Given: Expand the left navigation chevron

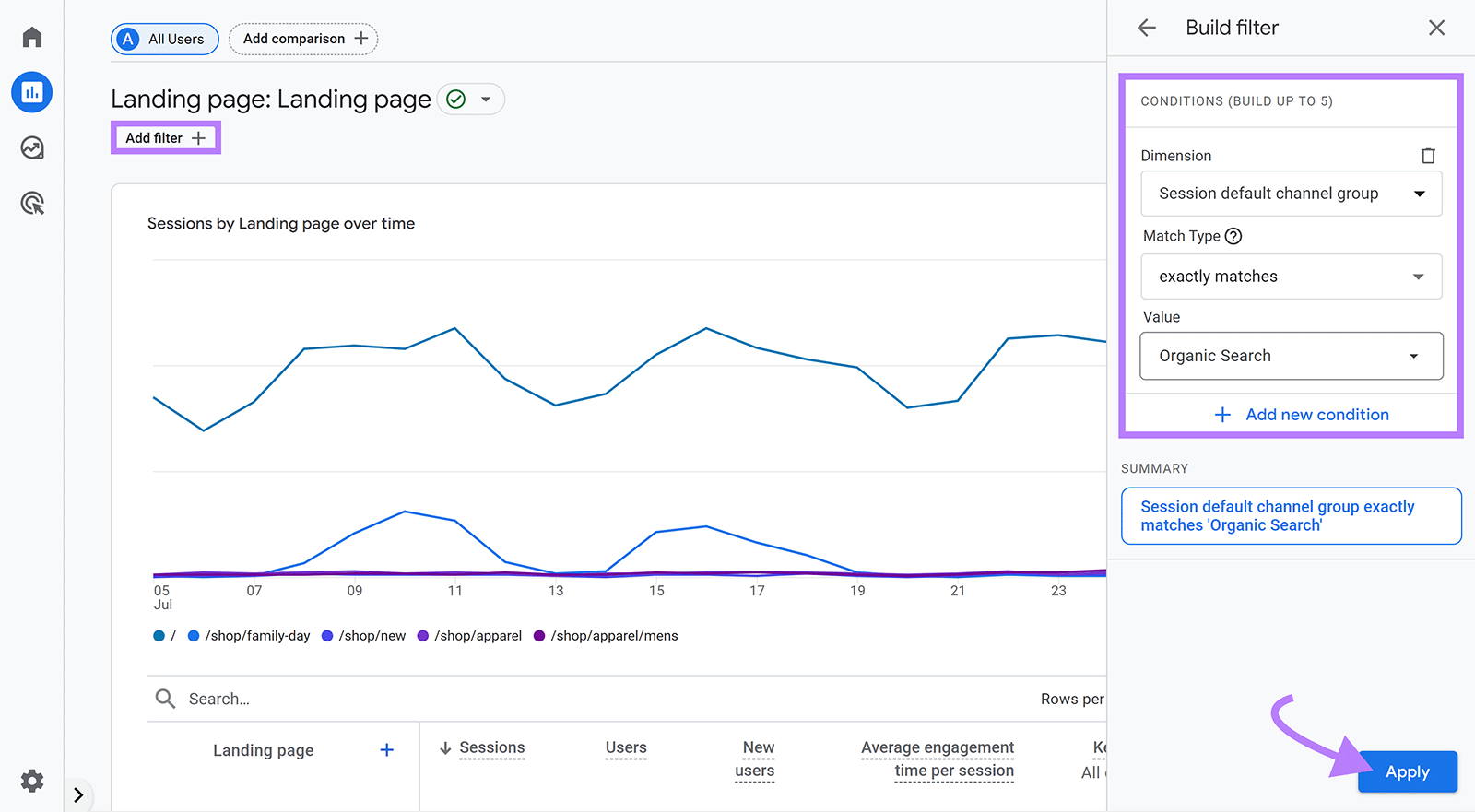Looking at the screenshot, I should click(78, 794).
